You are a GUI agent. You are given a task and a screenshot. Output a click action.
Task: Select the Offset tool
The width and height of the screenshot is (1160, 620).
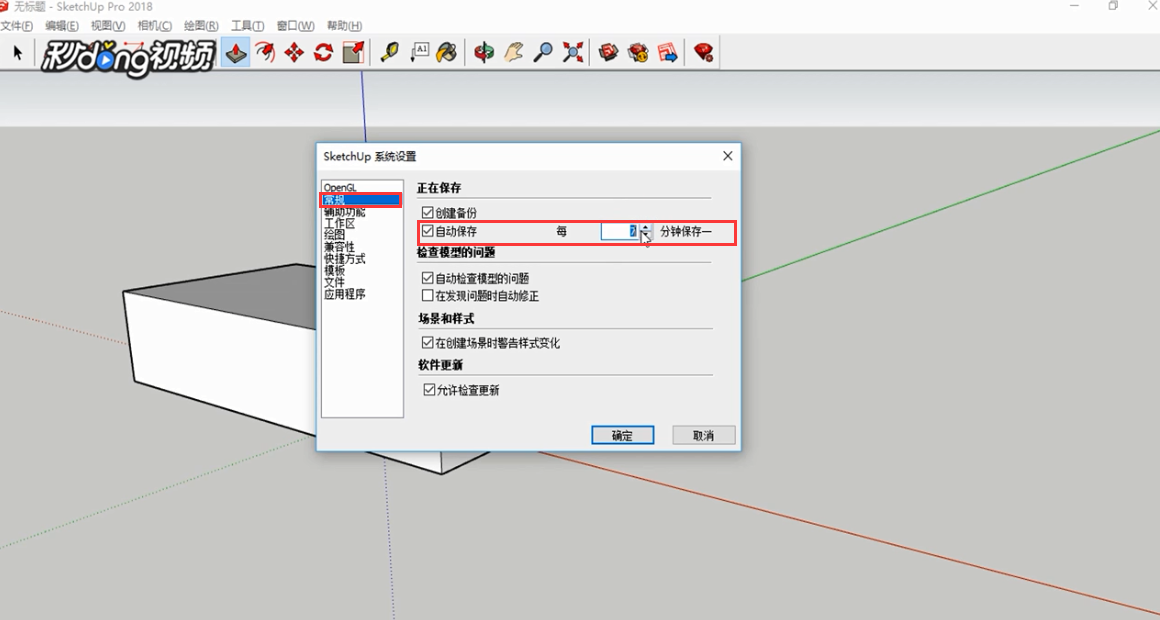(x=265, y=53)
